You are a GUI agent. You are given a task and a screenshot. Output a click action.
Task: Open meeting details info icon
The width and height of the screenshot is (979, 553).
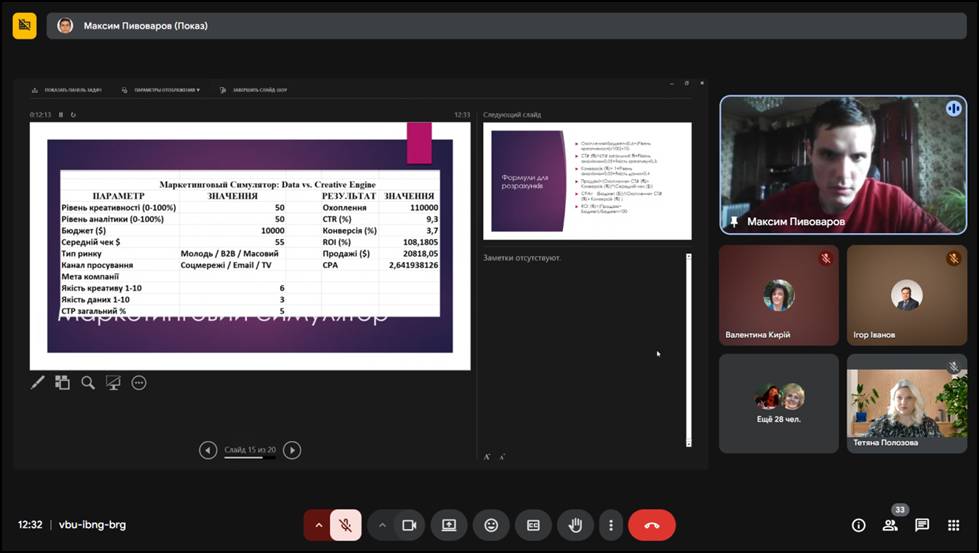858,525
